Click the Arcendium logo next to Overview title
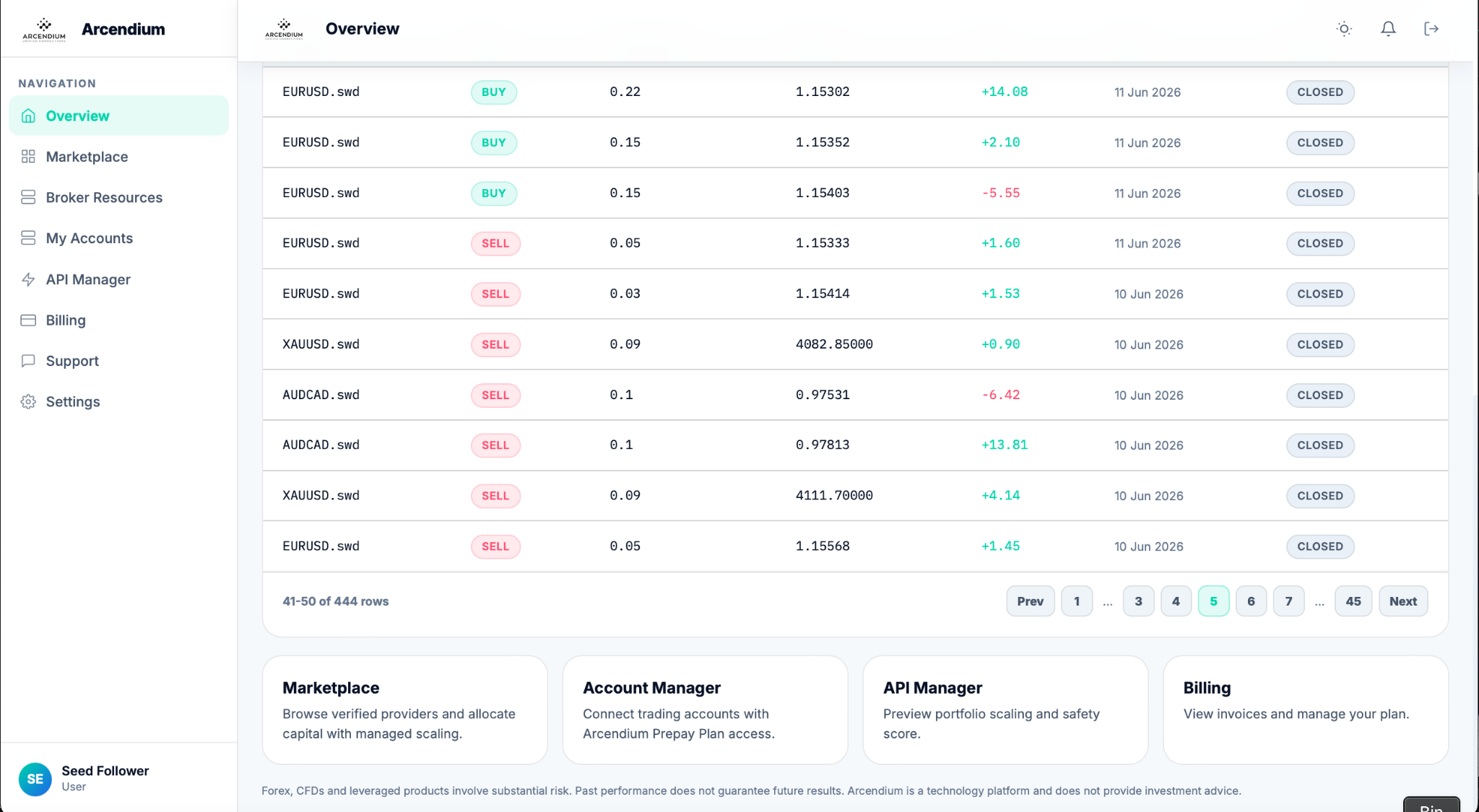Screen dimensions: 1479x812 (x=284, y=29)
